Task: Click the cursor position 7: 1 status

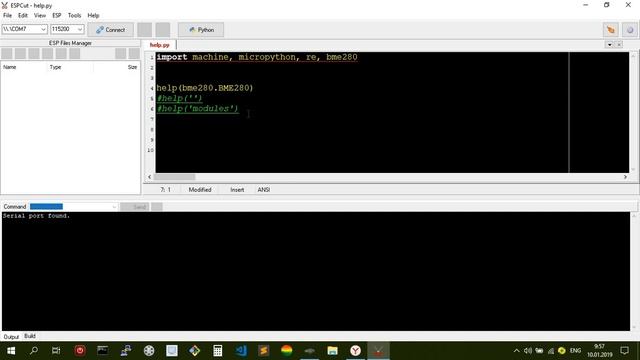Action: (x=165, y=190)
